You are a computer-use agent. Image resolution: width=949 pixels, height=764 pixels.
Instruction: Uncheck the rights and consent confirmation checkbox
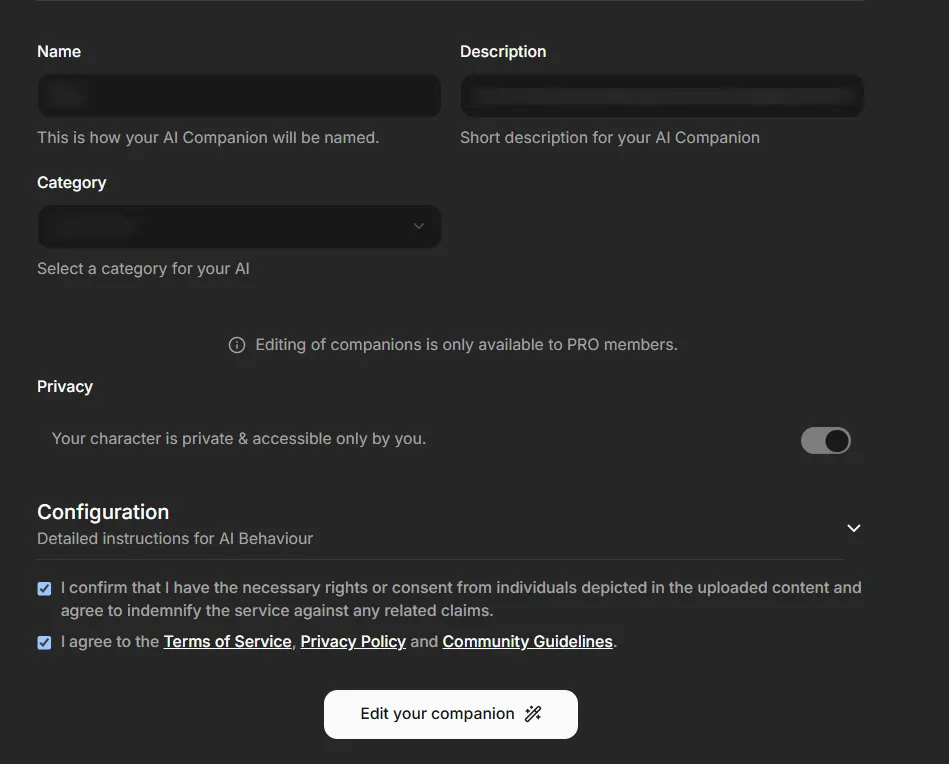(x=44, y=588)
